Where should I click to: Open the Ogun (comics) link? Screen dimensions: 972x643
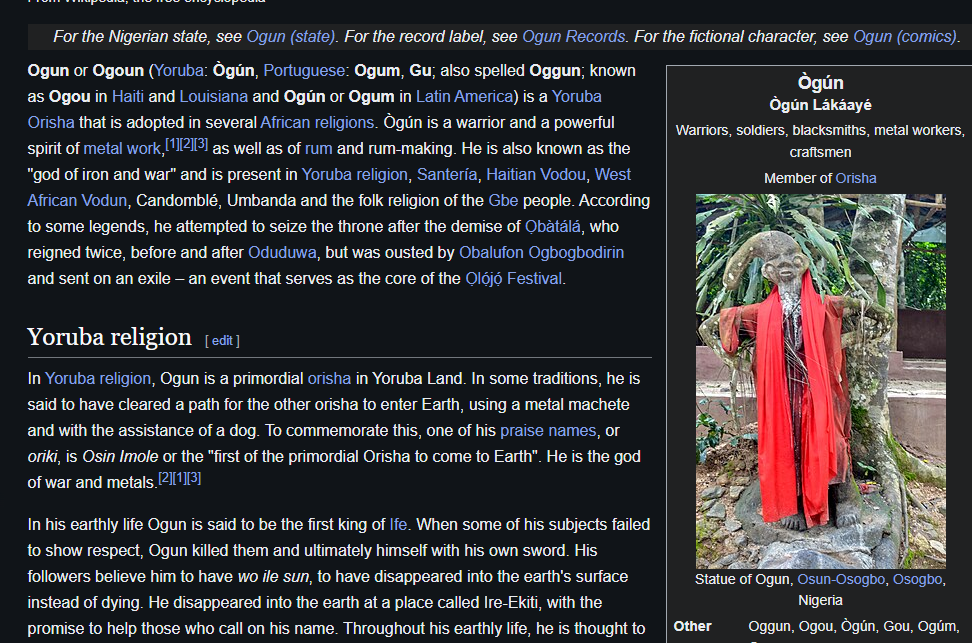tap(905, 37)
